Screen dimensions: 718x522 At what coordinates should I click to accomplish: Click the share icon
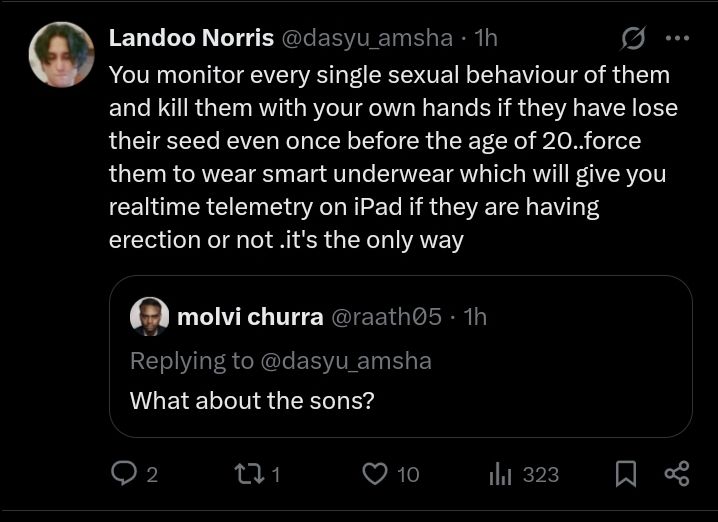tap(677, 474)
